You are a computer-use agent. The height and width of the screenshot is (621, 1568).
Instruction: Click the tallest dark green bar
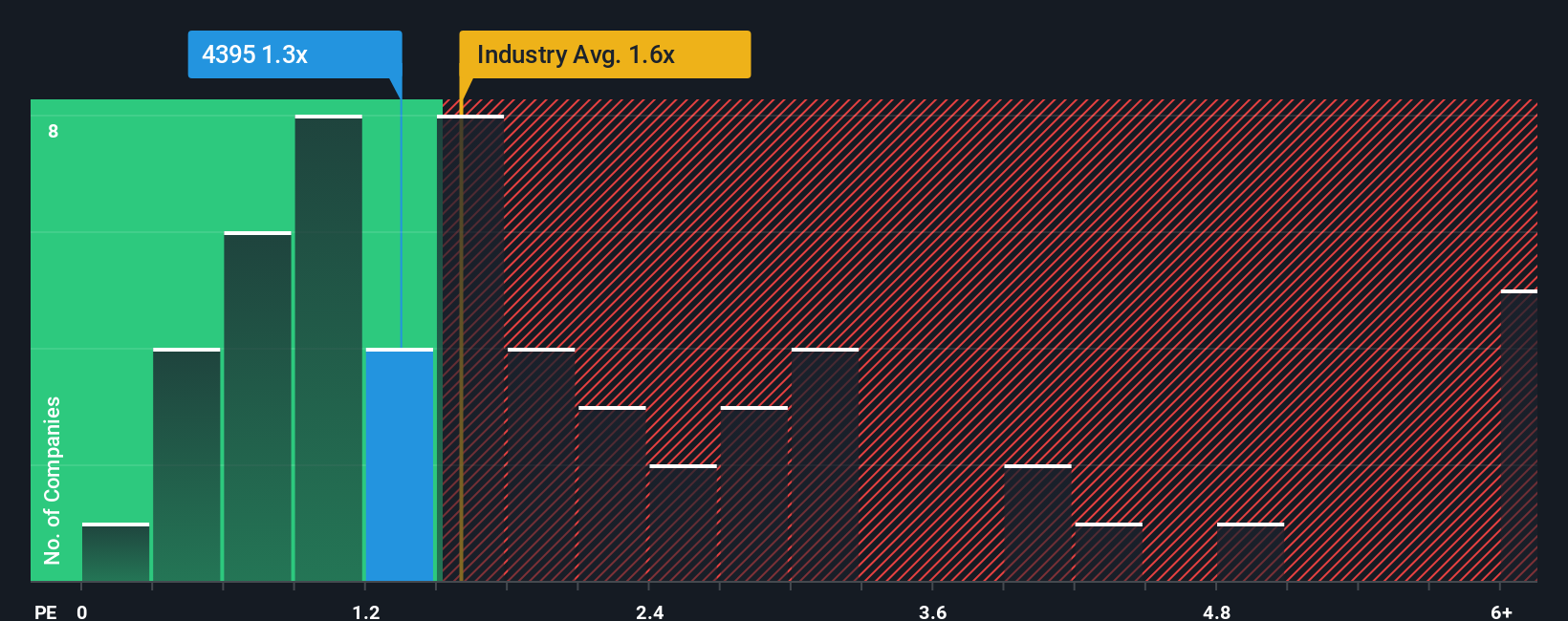pyautogui.click(x=329, y=348)
